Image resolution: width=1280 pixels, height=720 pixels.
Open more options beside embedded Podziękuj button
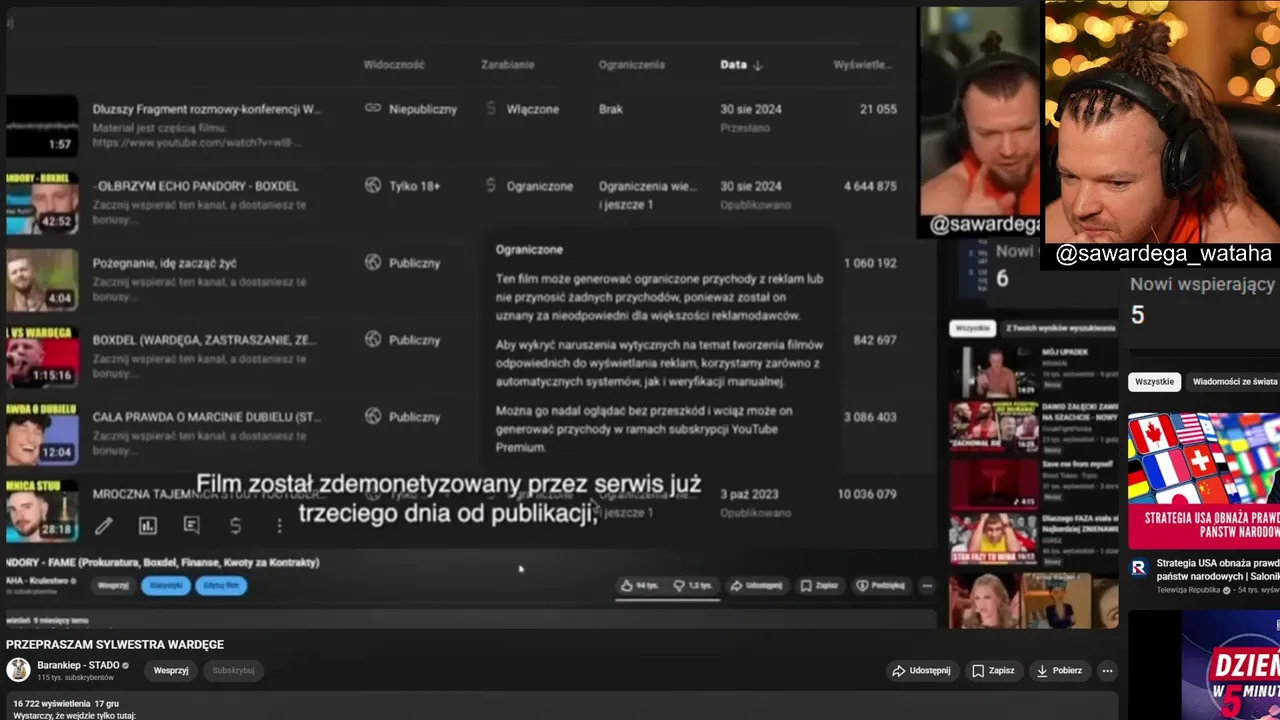click(x=927, y=585)
